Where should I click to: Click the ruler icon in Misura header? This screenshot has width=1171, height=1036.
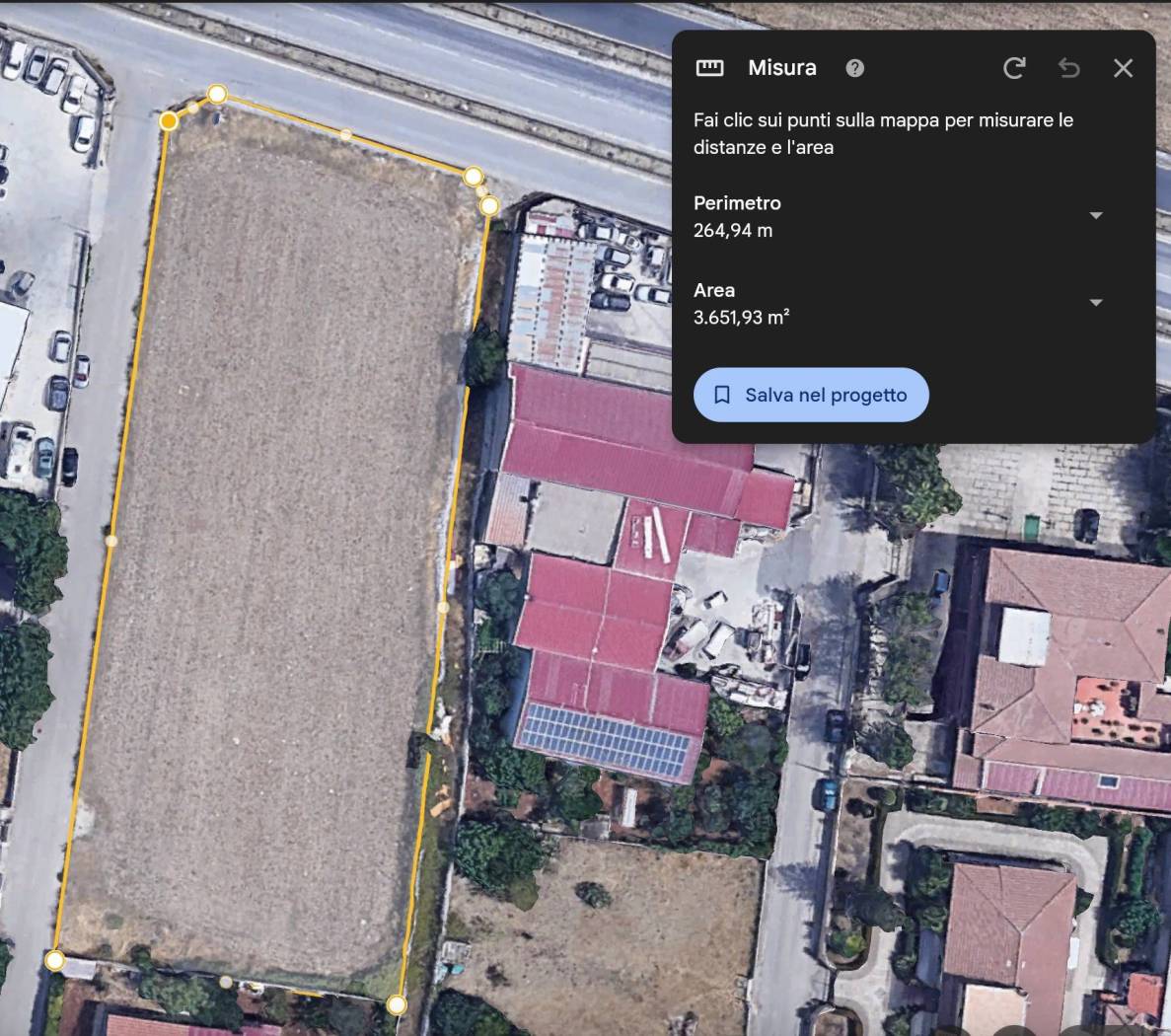[709, 68]
